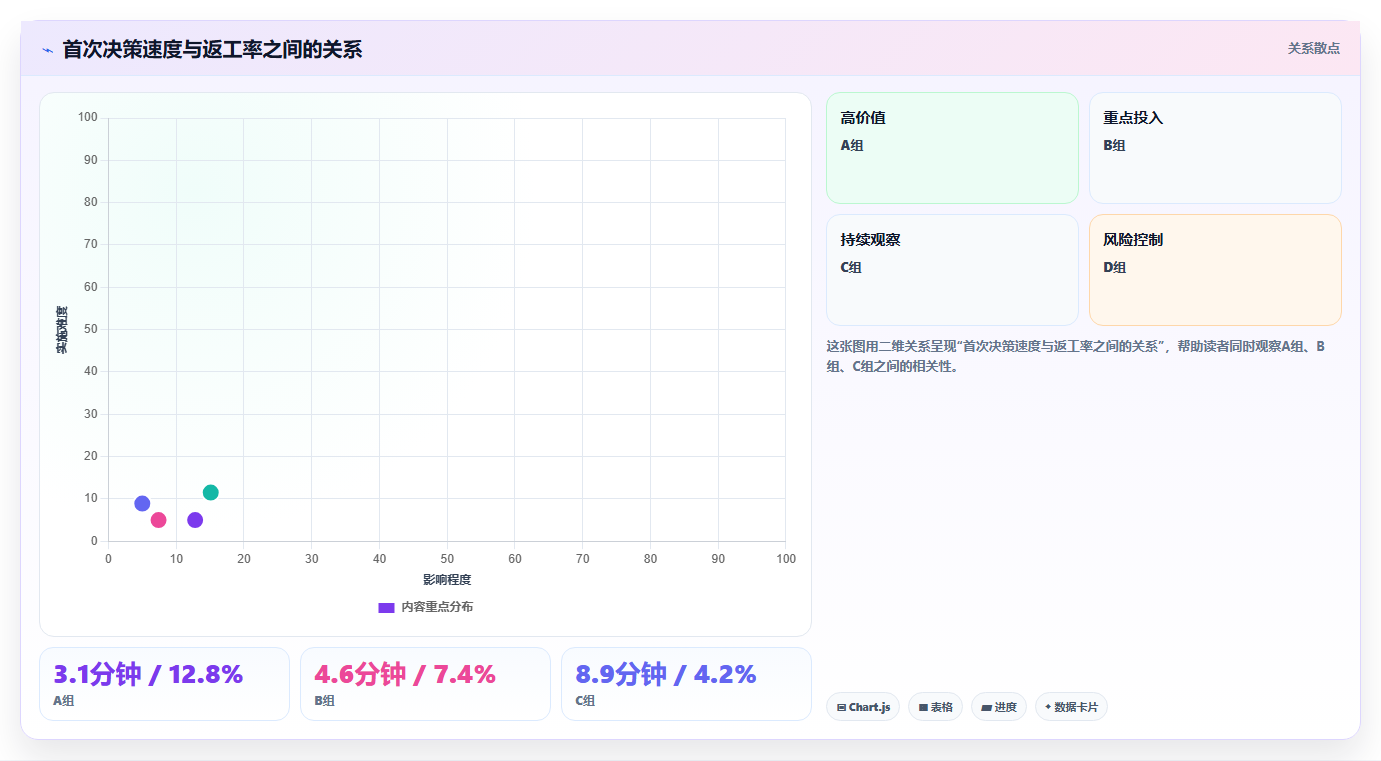Open the 风险控制 D组 card
This screenshot has width=1381, height=761.
pos(1215,270)
